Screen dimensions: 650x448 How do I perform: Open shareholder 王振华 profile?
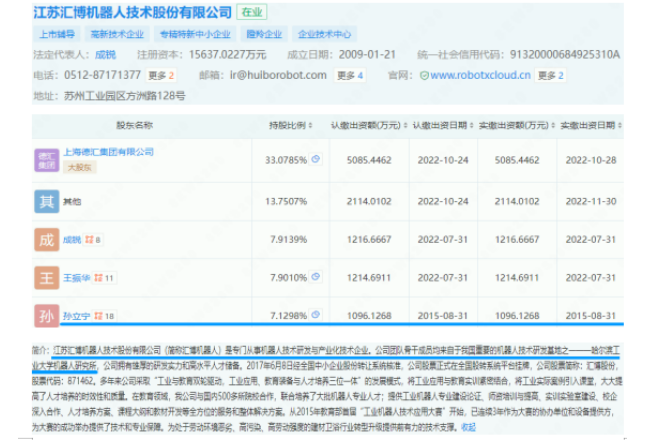pyautogui.click(x=76, y=278)
